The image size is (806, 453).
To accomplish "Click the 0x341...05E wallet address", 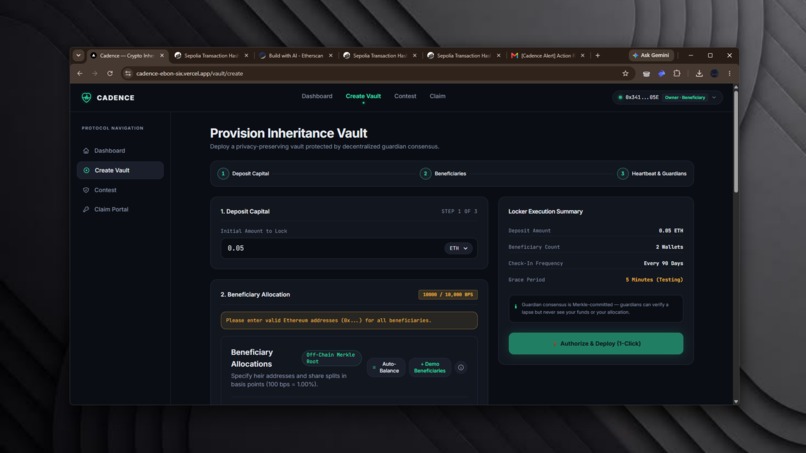I will click(x=642, y=97).
